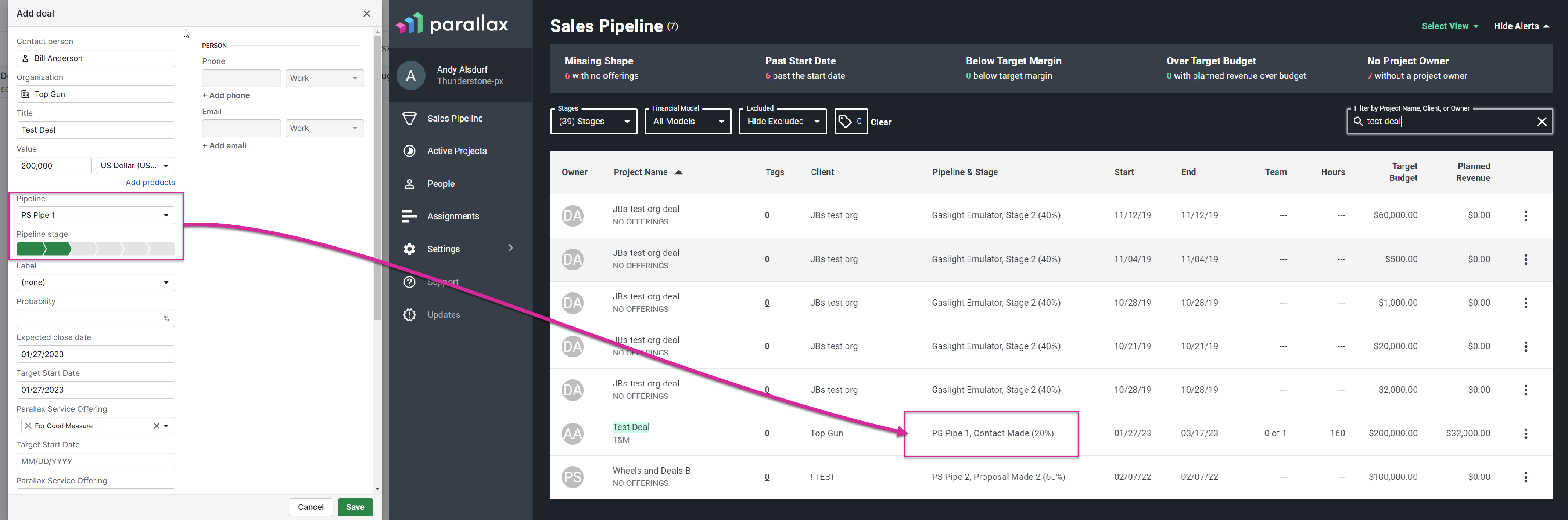Click the Title field containing Test Deal
This screenshot has height=520, width=1568.
tap(96, 130)
